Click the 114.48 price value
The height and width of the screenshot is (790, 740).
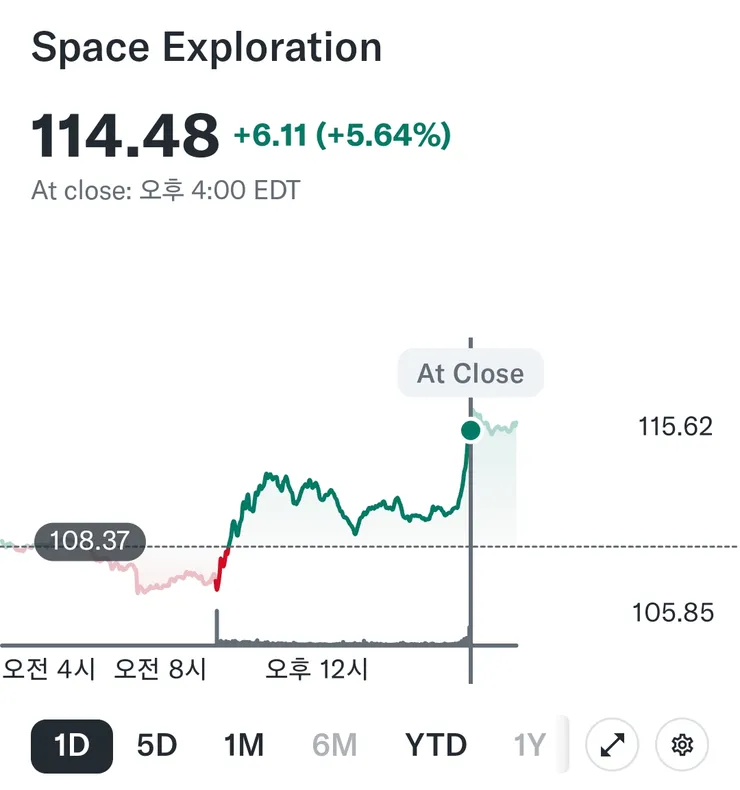pos(125,135)
